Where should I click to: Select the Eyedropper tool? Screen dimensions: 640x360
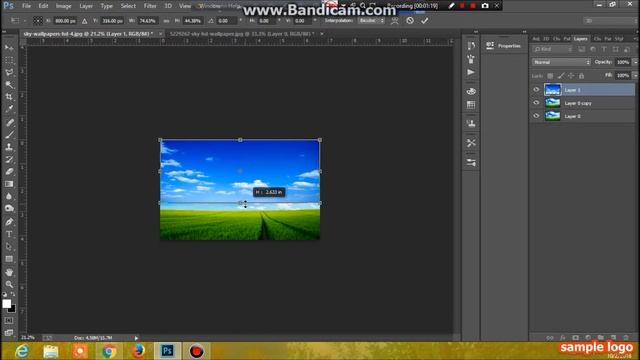pos(9,109)
